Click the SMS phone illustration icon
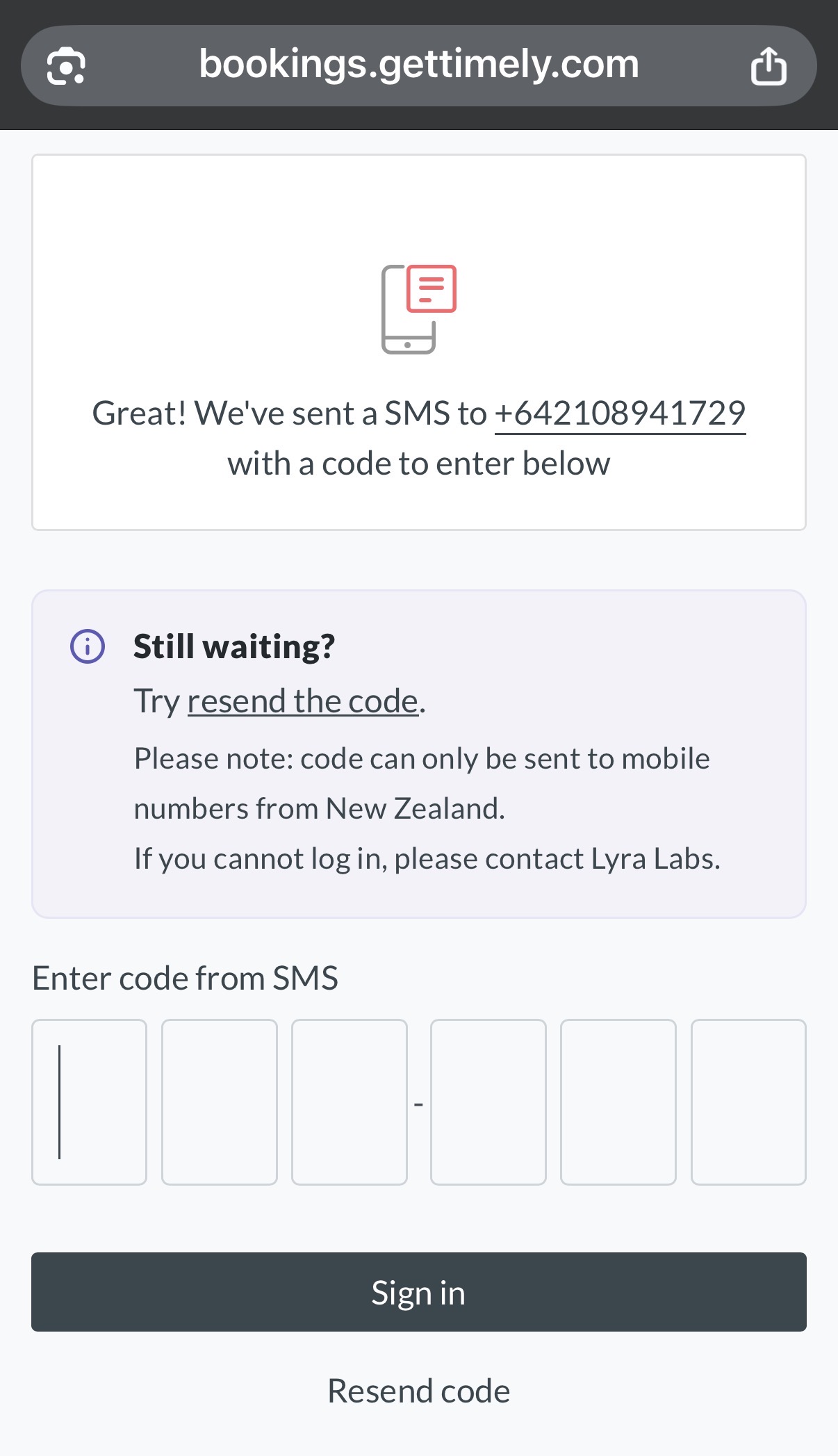This screenshot has width=838, height=1456. tap(419, 309)
